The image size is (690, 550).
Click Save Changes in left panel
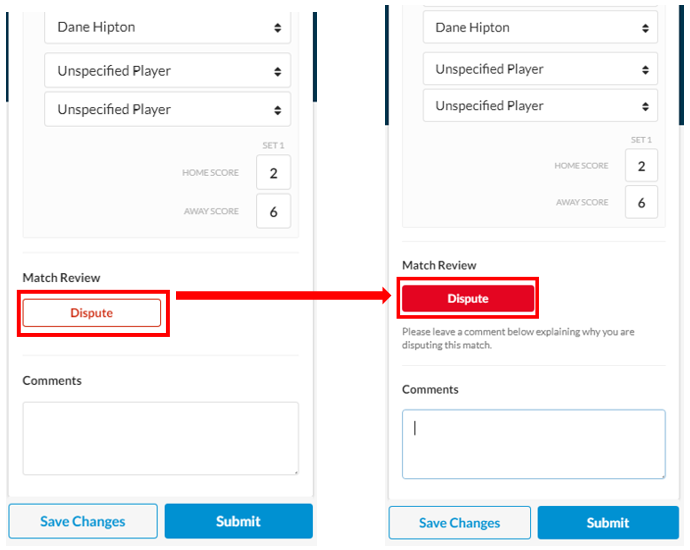(83, 521)
